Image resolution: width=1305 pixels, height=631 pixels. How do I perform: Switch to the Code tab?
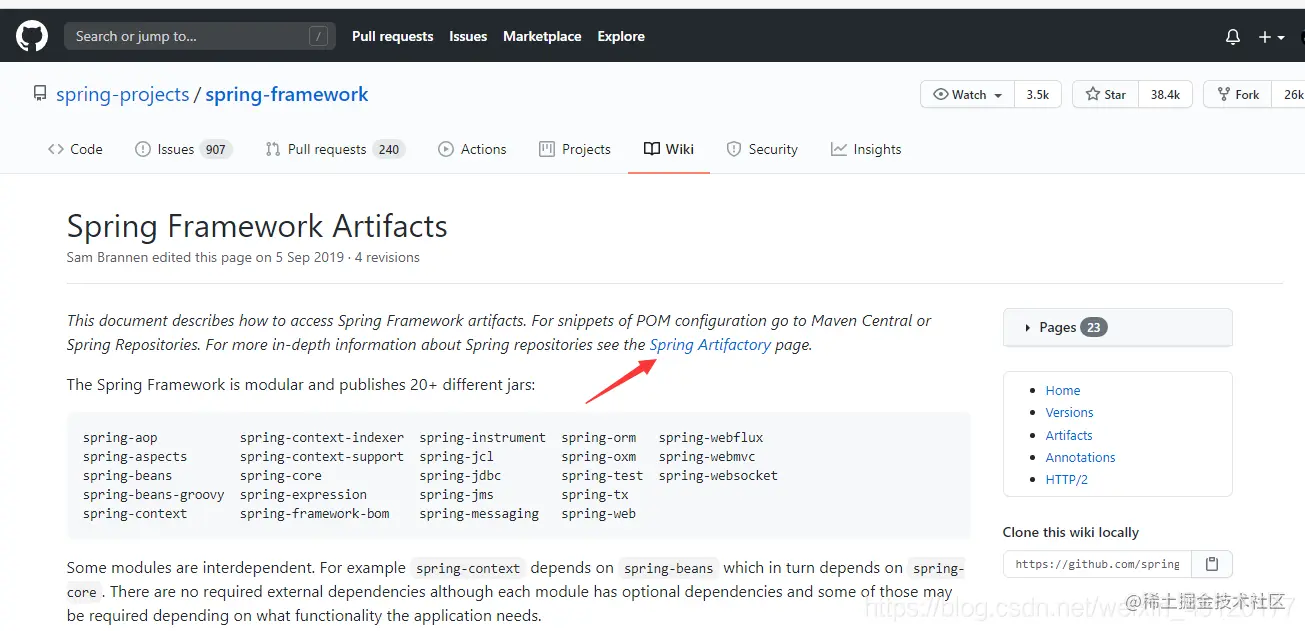click(x=75, y=149)
